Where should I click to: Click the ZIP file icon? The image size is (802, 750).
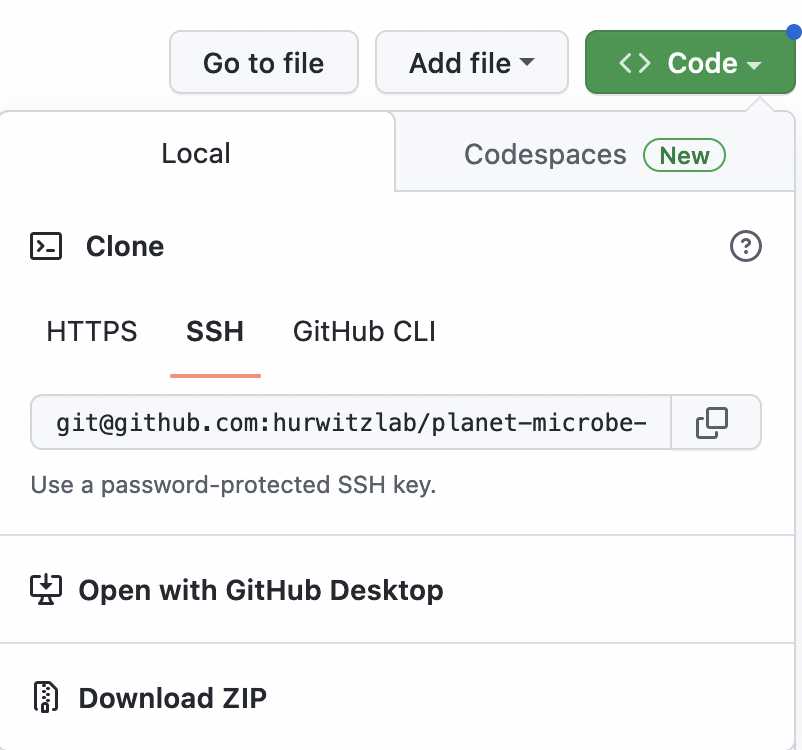(46, 697)
